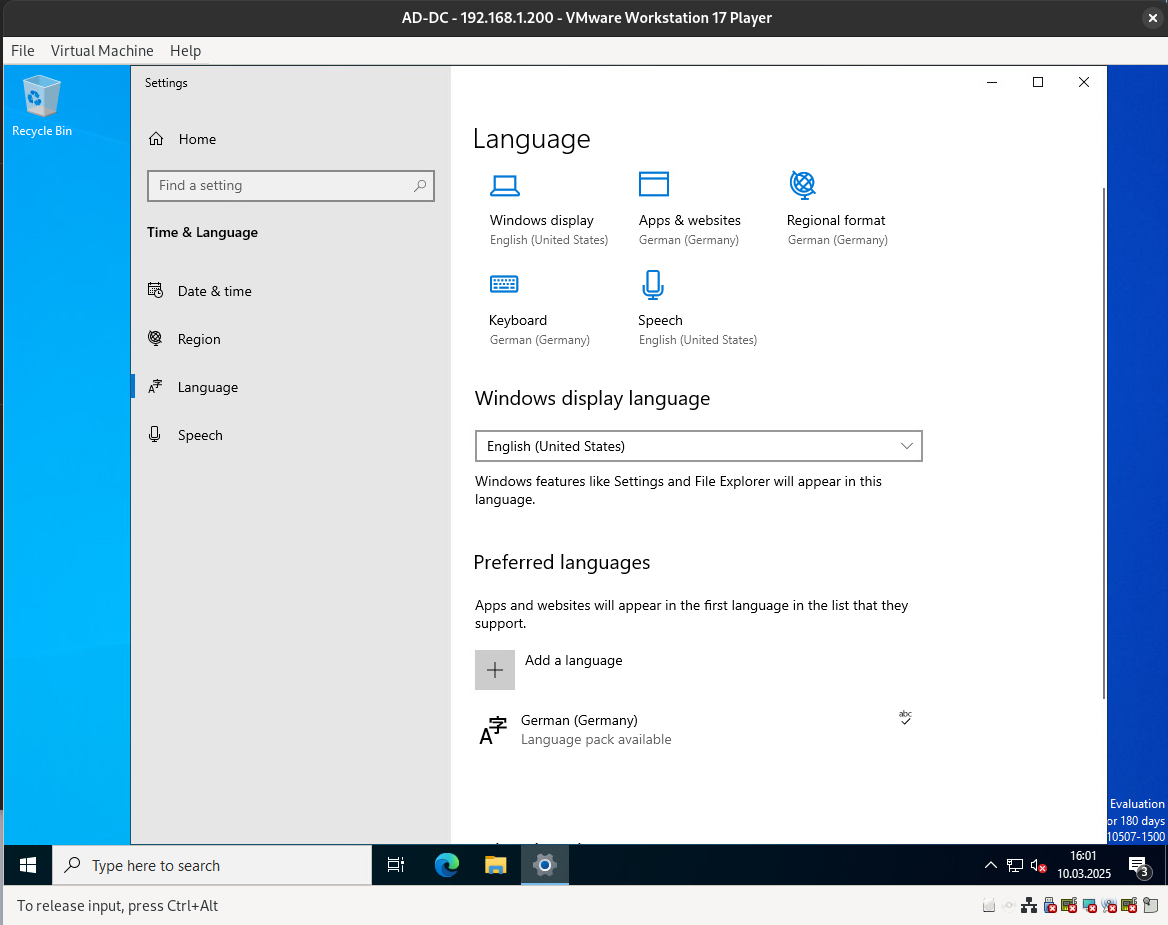Go to Settings Home

click(197, 139)
